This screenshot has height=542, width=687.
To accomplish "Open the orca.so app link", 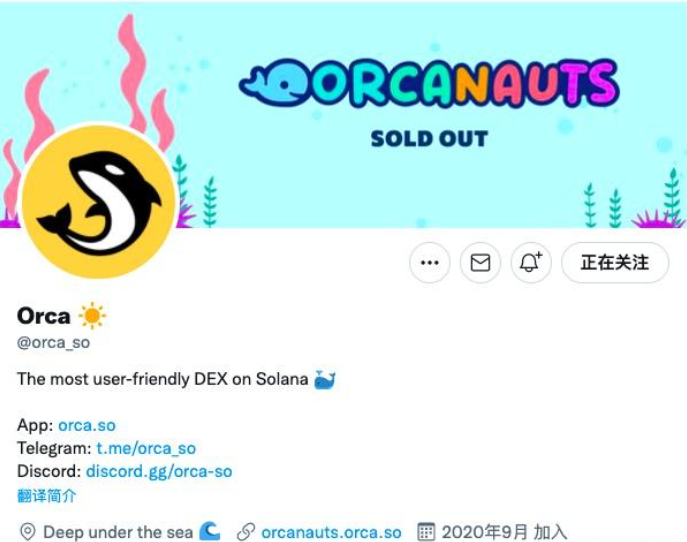I will tap(87, 425).
